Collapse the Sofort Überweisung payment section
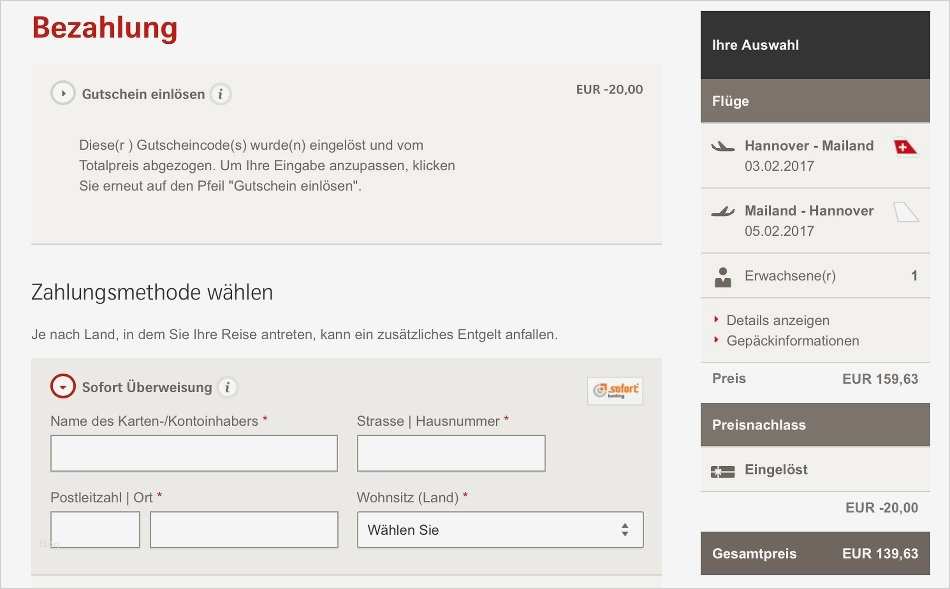Viewport: 950px width, 589px height. pos(63,387)
